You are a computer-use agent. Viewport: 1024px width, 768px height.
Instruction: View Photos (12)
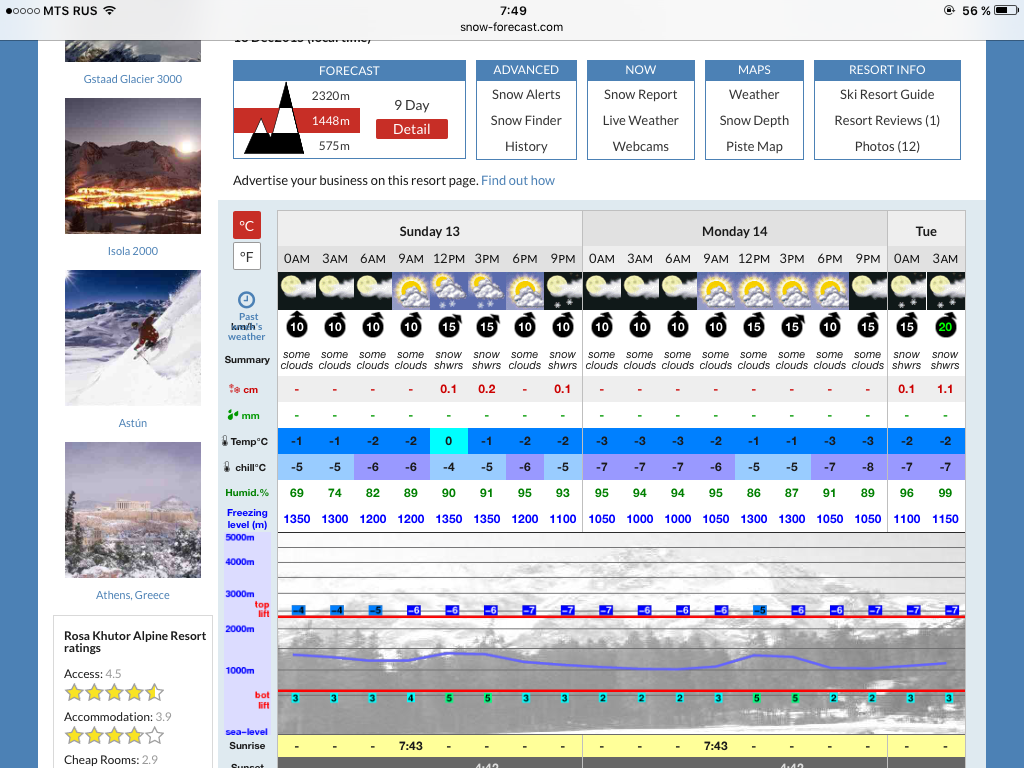point(887,146)
